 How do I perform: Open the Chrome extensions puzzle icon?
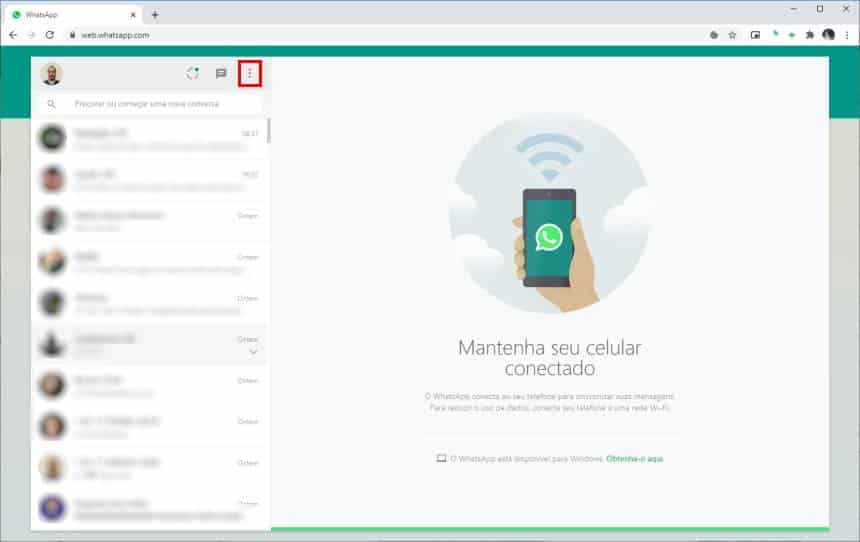810,35
